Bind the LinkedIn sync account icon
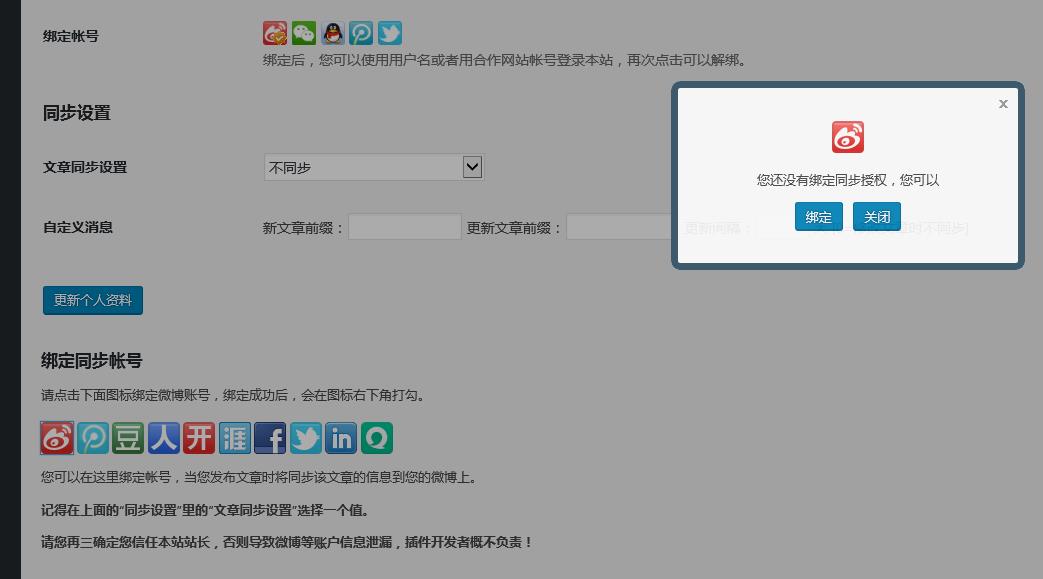This screenshot has width=1043, height=579. pos(341,438)
